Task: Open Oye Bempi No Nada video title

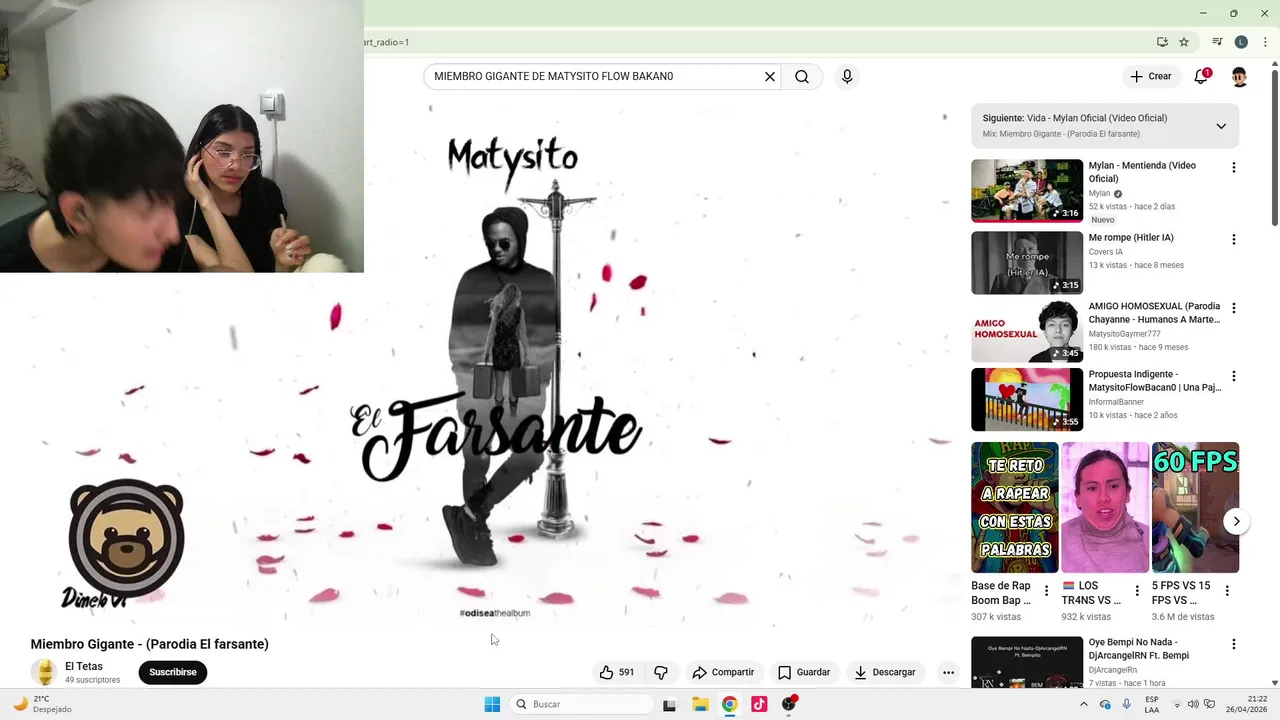Action: [x=1138, y=649]
